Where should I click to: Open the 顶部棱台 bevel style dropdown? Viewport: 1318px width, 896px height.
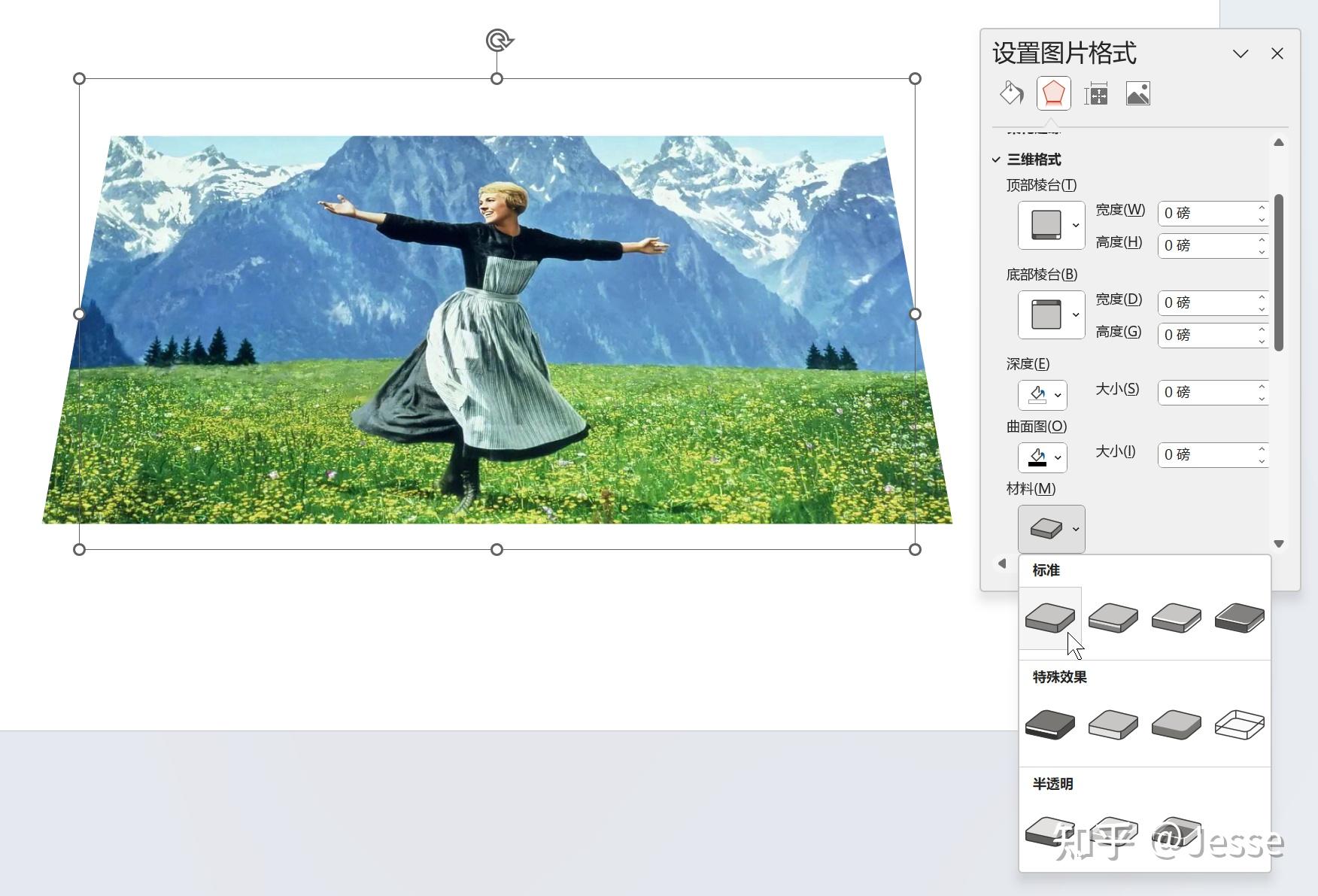click(x=1051, y=225)
